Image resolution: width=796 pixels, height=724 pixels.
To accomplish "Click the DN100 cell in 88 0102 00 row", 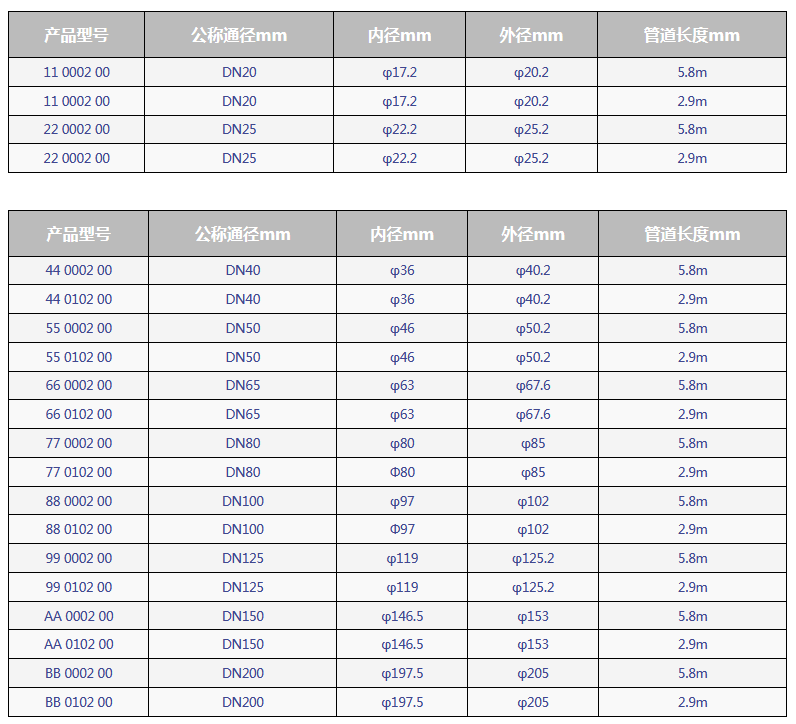I will point(243,529).
